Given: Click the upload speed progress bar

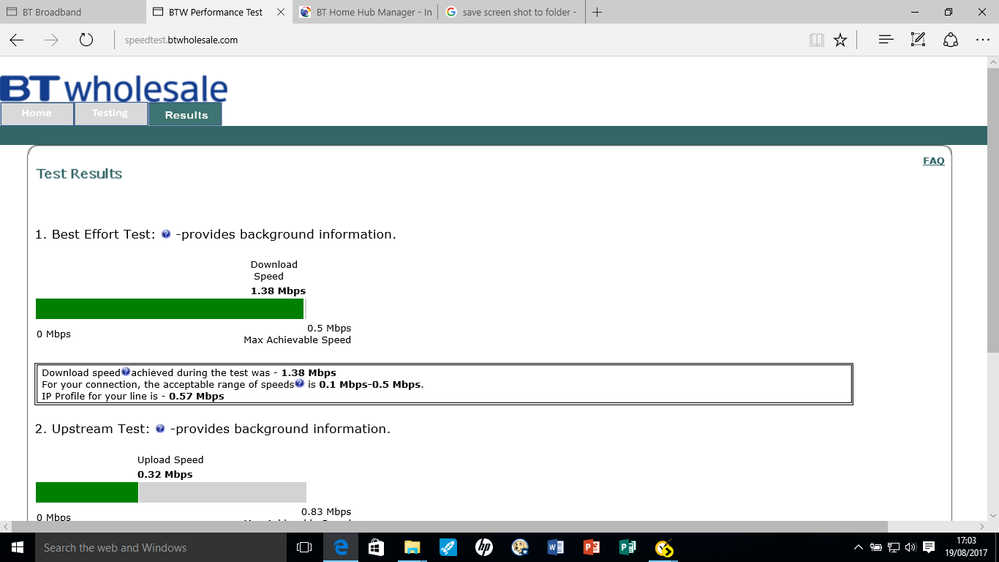Looking at the screenshot, I should (x=171, y=492).
